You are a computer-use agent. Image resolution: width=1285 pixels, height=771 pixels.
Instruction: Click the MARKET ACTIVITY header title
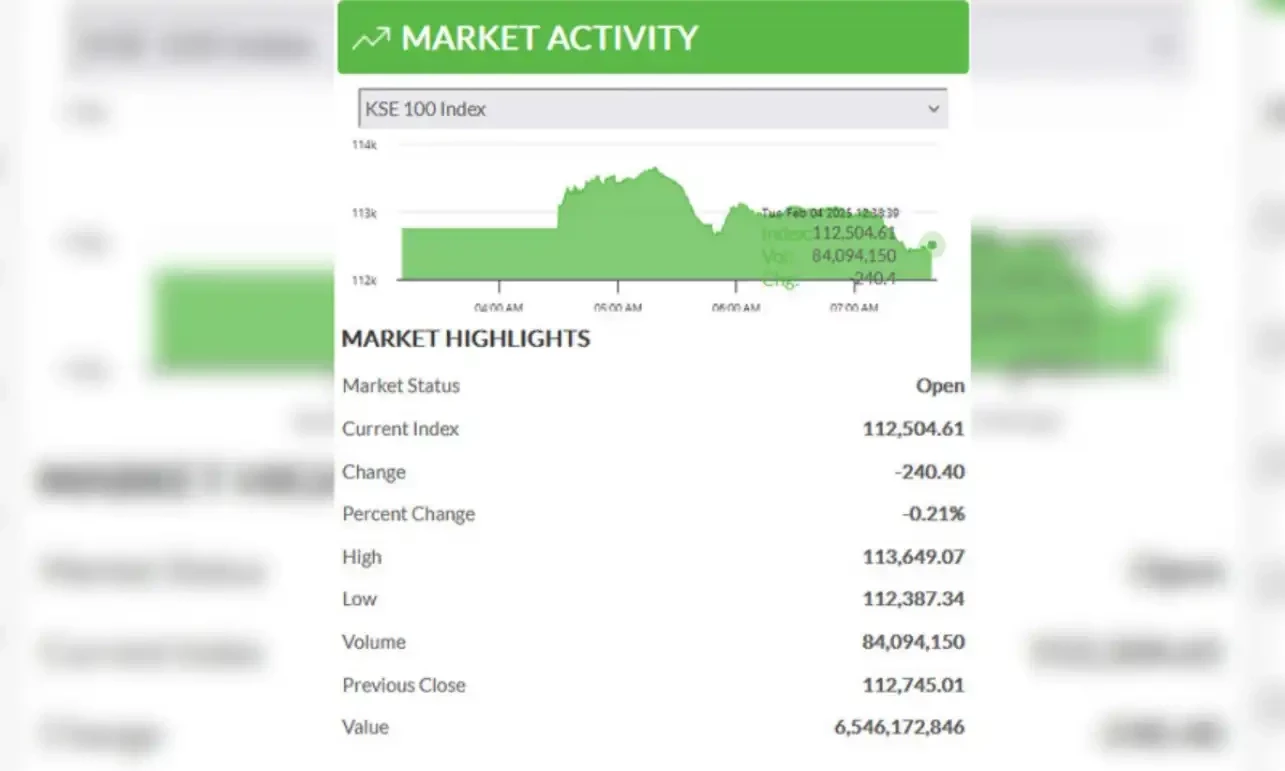click(x=550, y=38)
